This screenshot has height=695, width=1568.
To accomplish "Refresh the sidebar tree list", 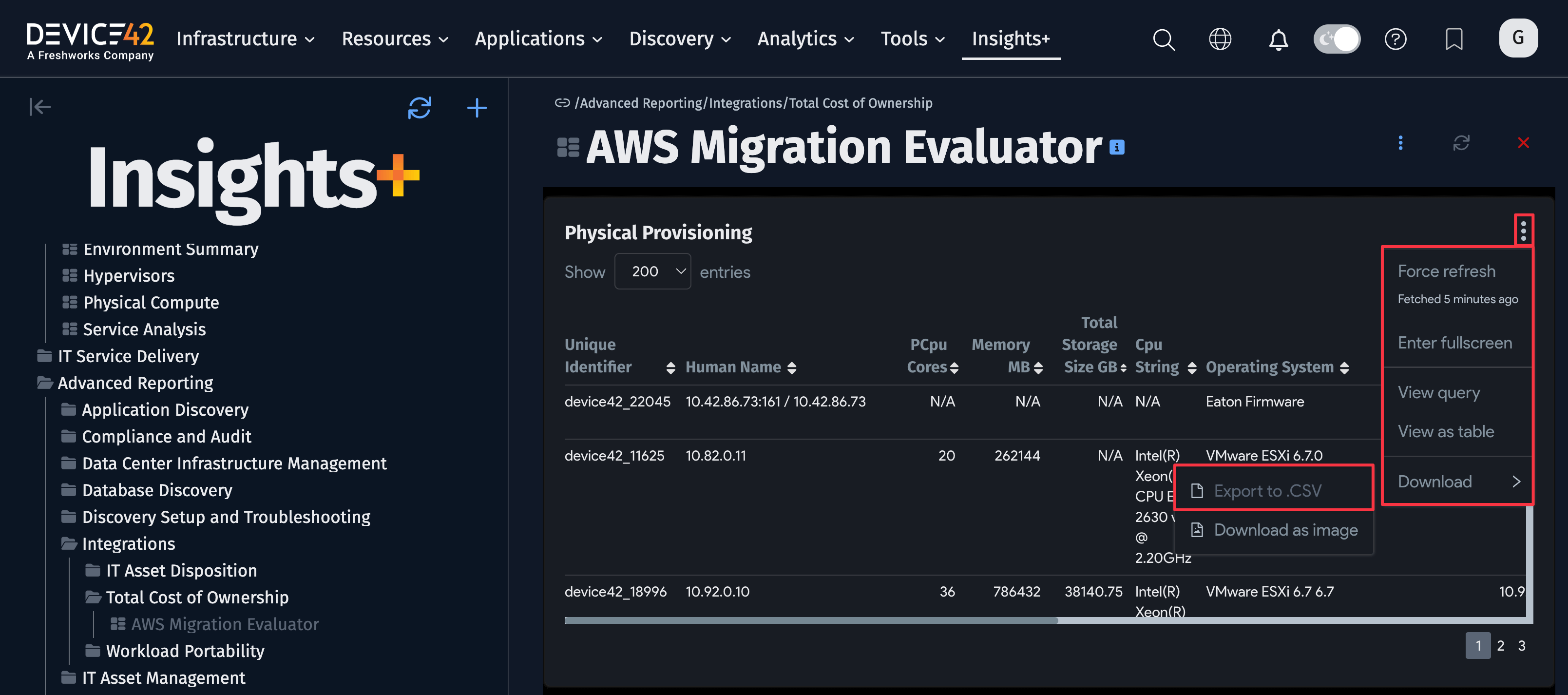I will coord(420,108).
